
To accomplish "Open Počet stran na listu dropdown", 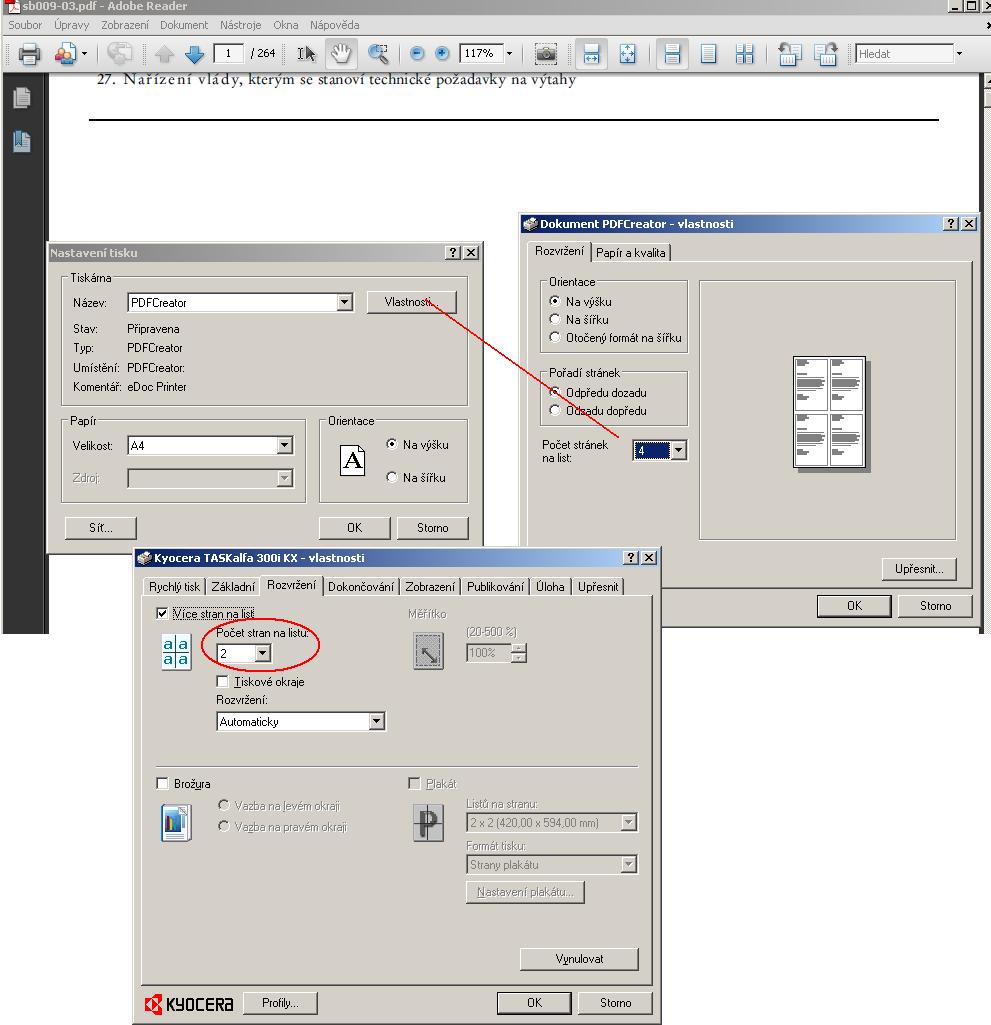I will (262, 653).
